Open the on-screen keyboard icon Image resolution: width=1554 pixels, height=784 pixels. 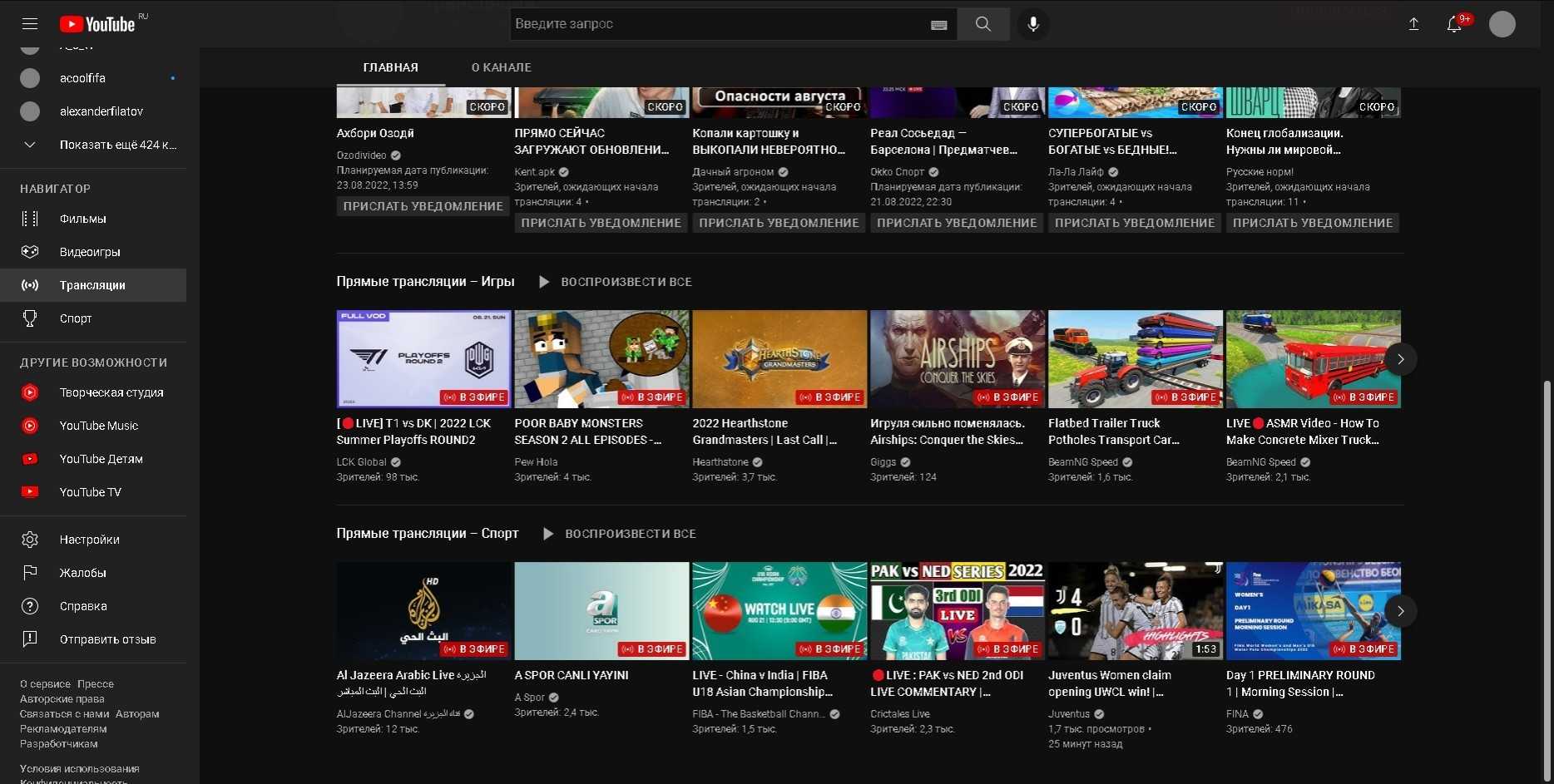[938, 25]
